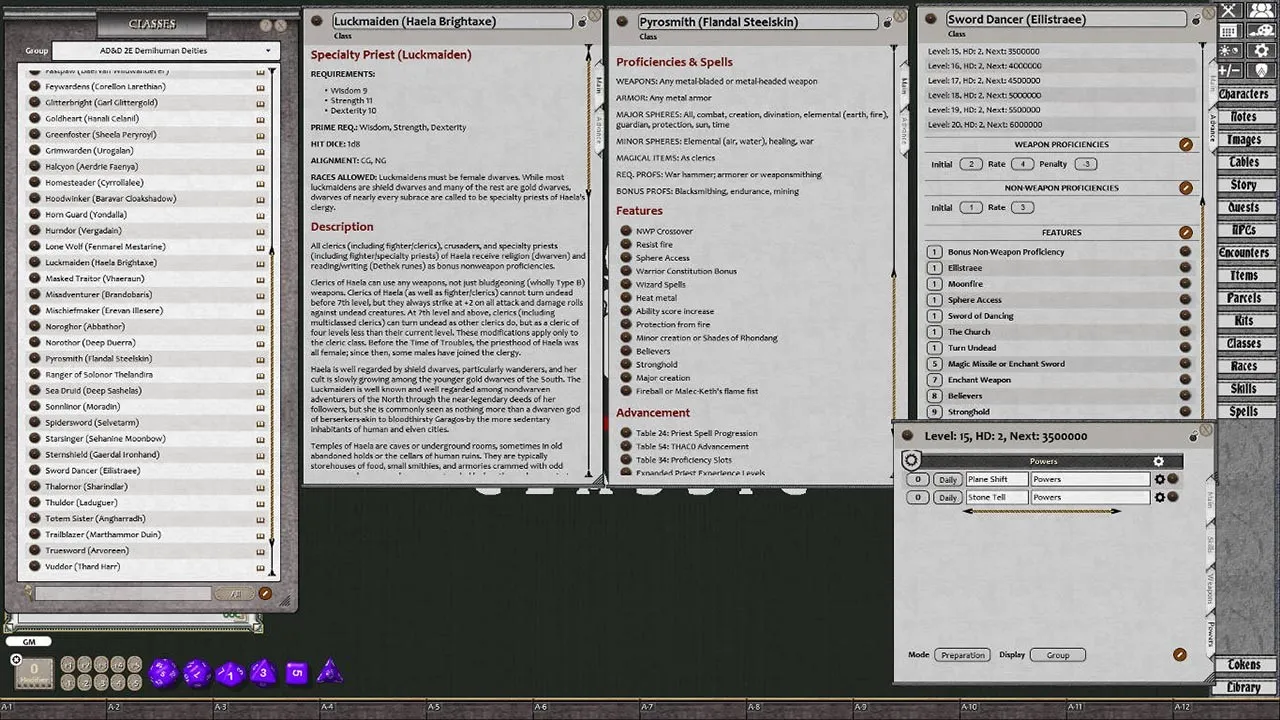Click the Weapon Proficiencies Penalty field -3
Screen dimensions: 1280x720
point(1085,164)
